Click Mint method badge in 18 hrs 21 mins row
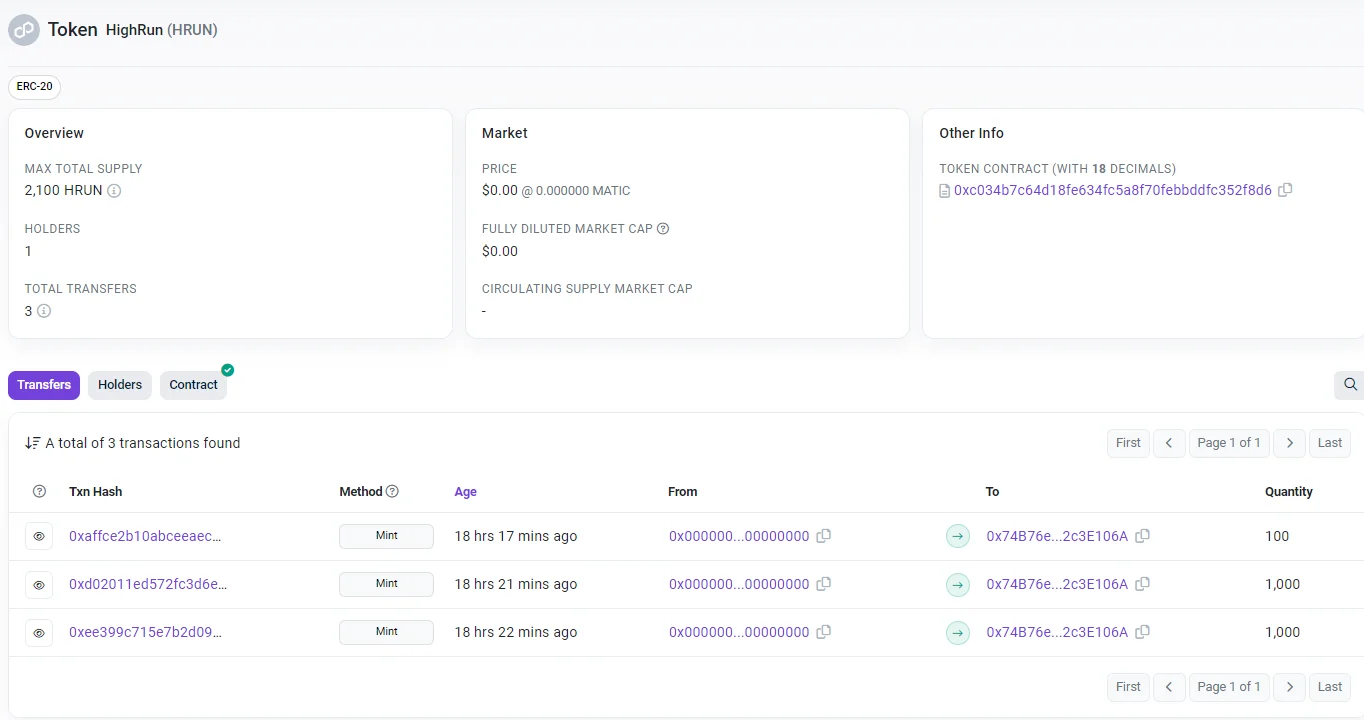This screenshot has width=1364, height=720. point(387,584)
